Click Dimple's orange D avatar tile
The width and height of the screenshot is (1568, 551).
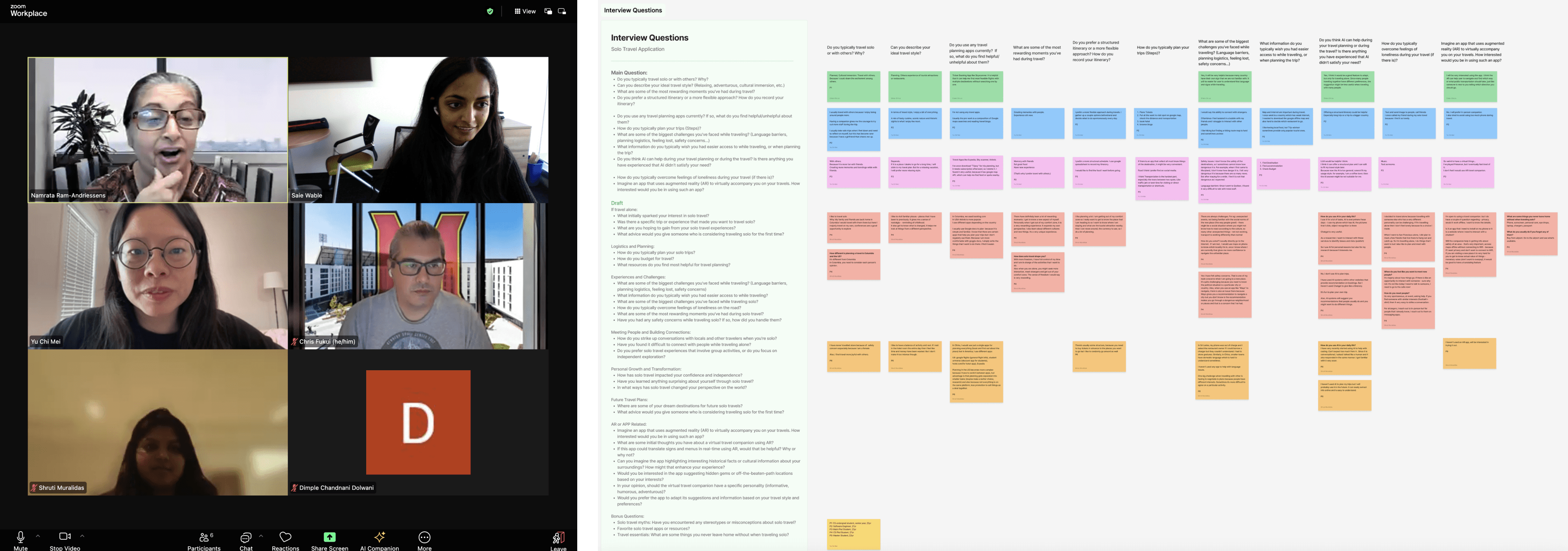[418, 422]
